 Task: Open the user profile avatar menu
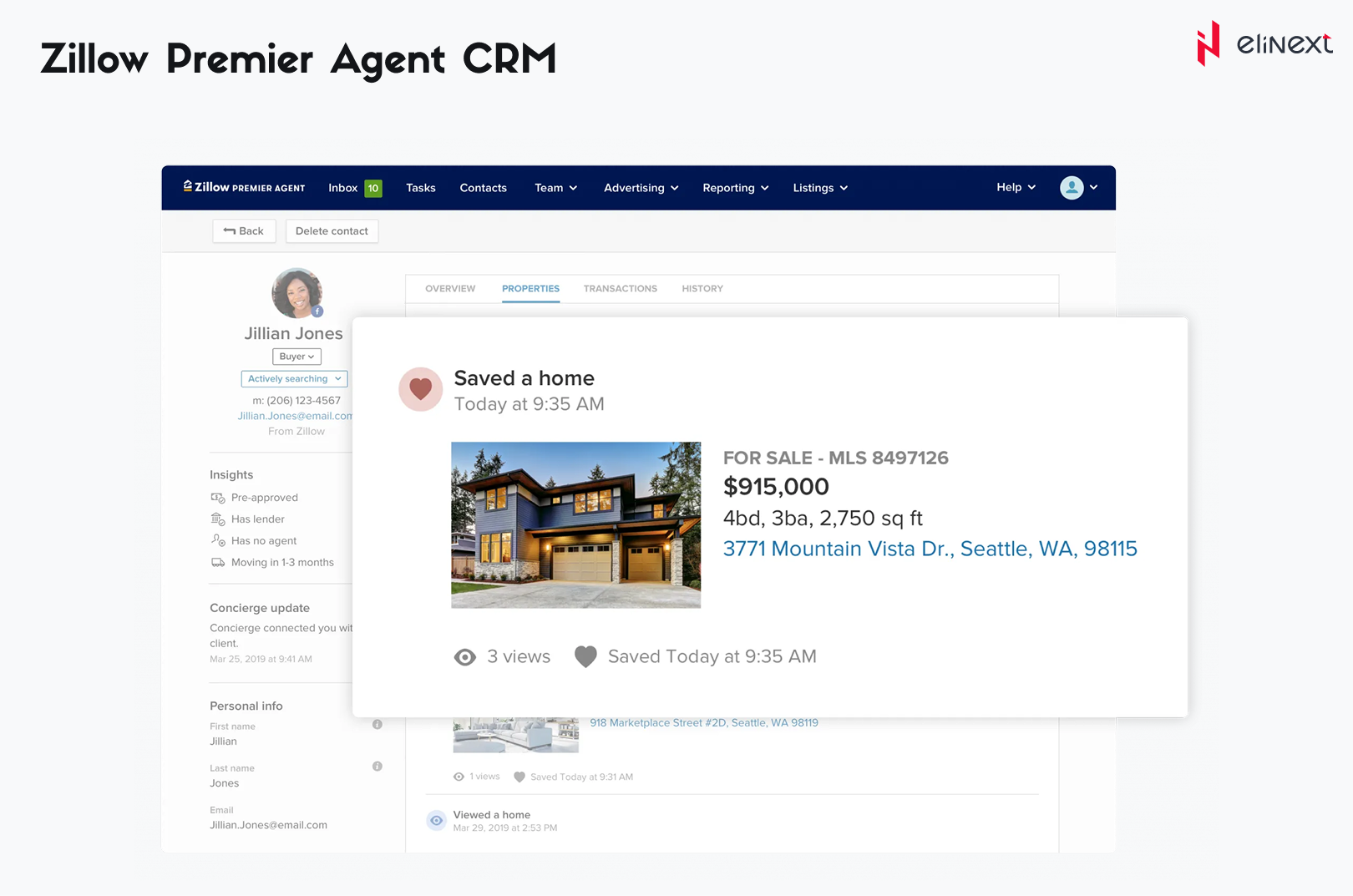click(x=1072, y=188)
